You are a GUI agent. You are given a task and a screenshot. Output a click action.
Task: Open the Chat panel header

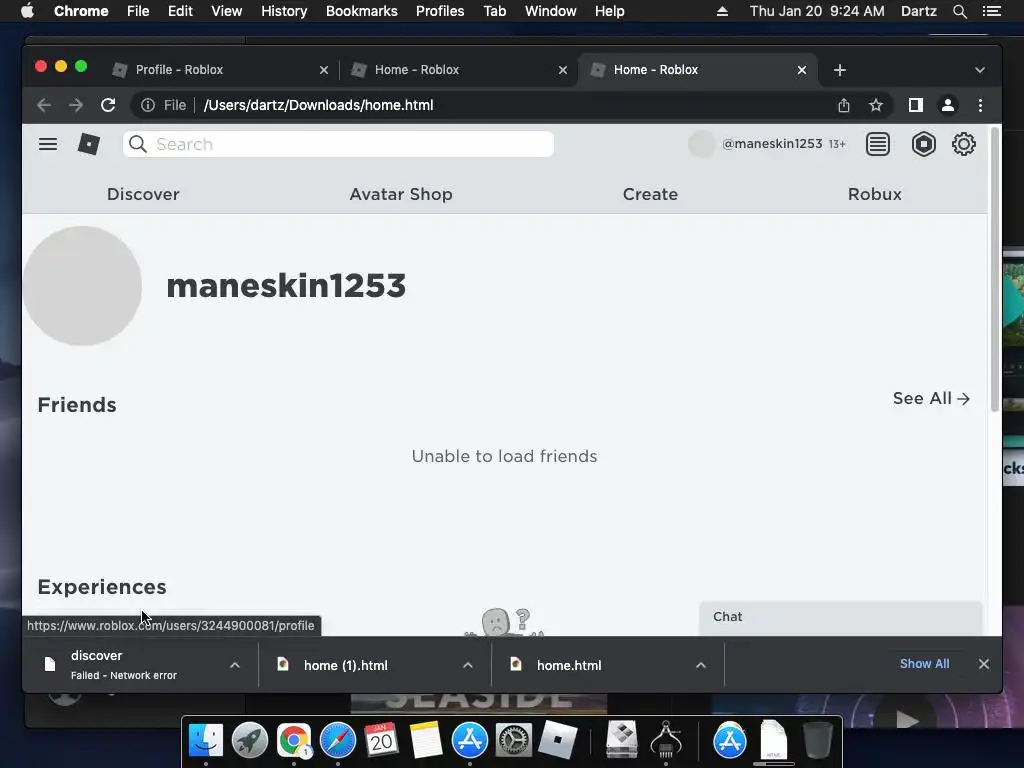840,616
